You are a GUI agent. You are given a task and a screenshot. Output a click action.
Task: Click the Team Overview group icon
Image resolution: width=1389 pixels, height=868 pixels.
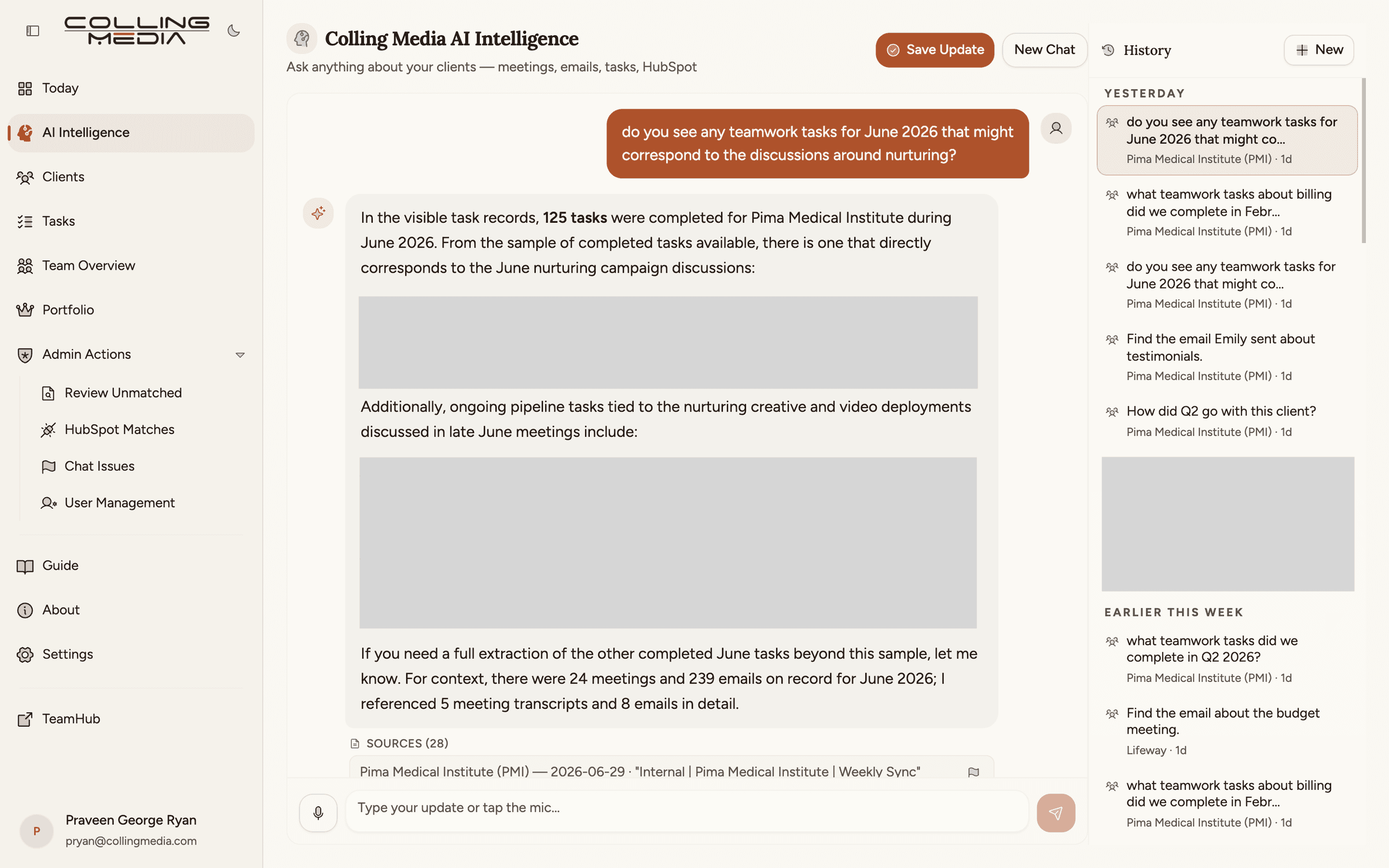click(x=25, y=266)
